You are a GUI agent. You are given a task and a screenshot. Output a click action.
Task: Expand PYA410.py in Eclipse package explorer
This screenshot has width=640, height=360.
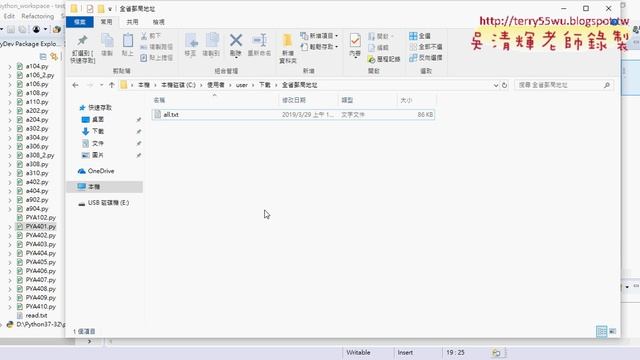tap(10, 307)
